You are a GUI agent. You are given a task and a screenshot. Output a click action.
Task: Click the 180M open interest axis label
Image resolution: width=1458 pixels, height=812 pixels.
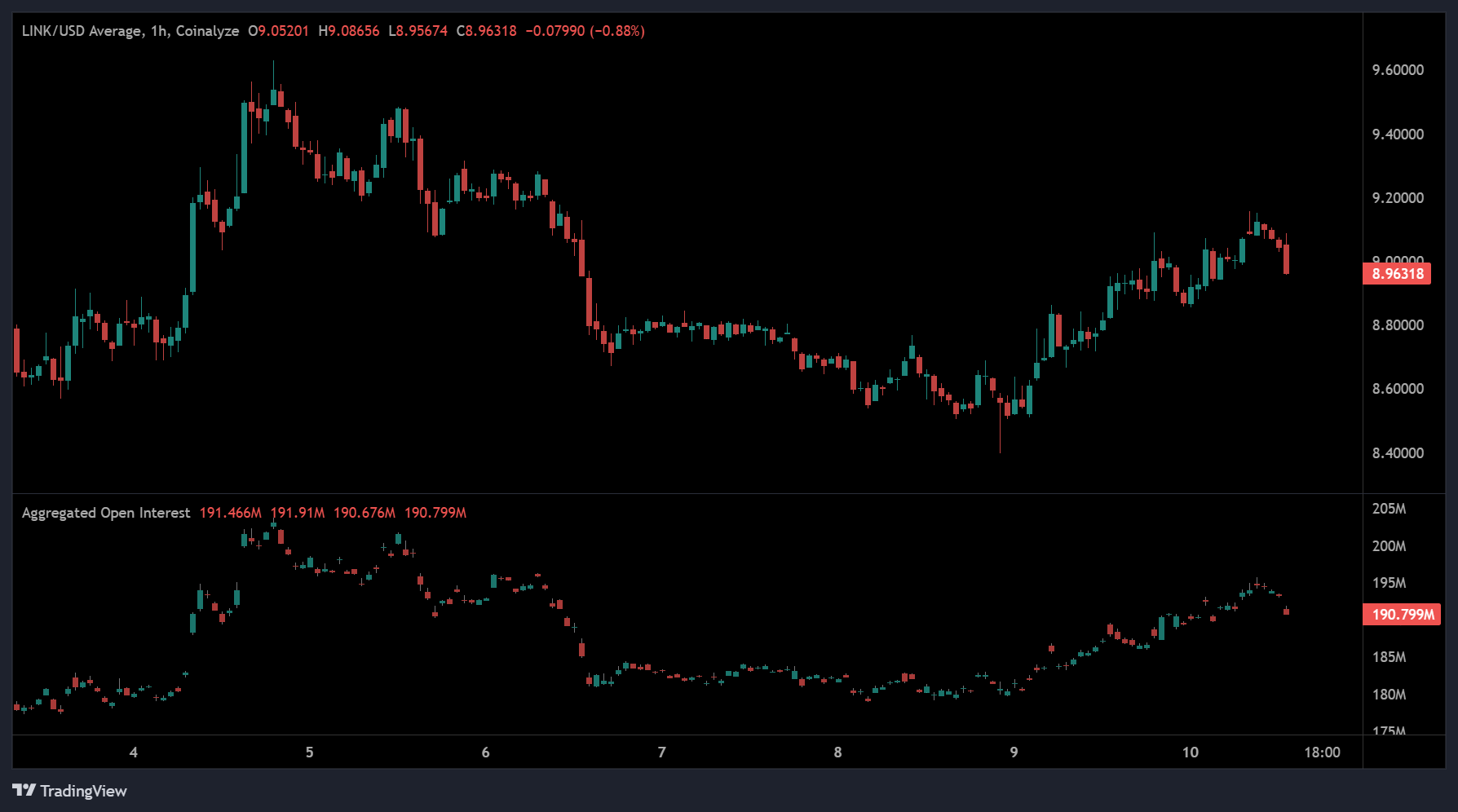(1389, 695)
